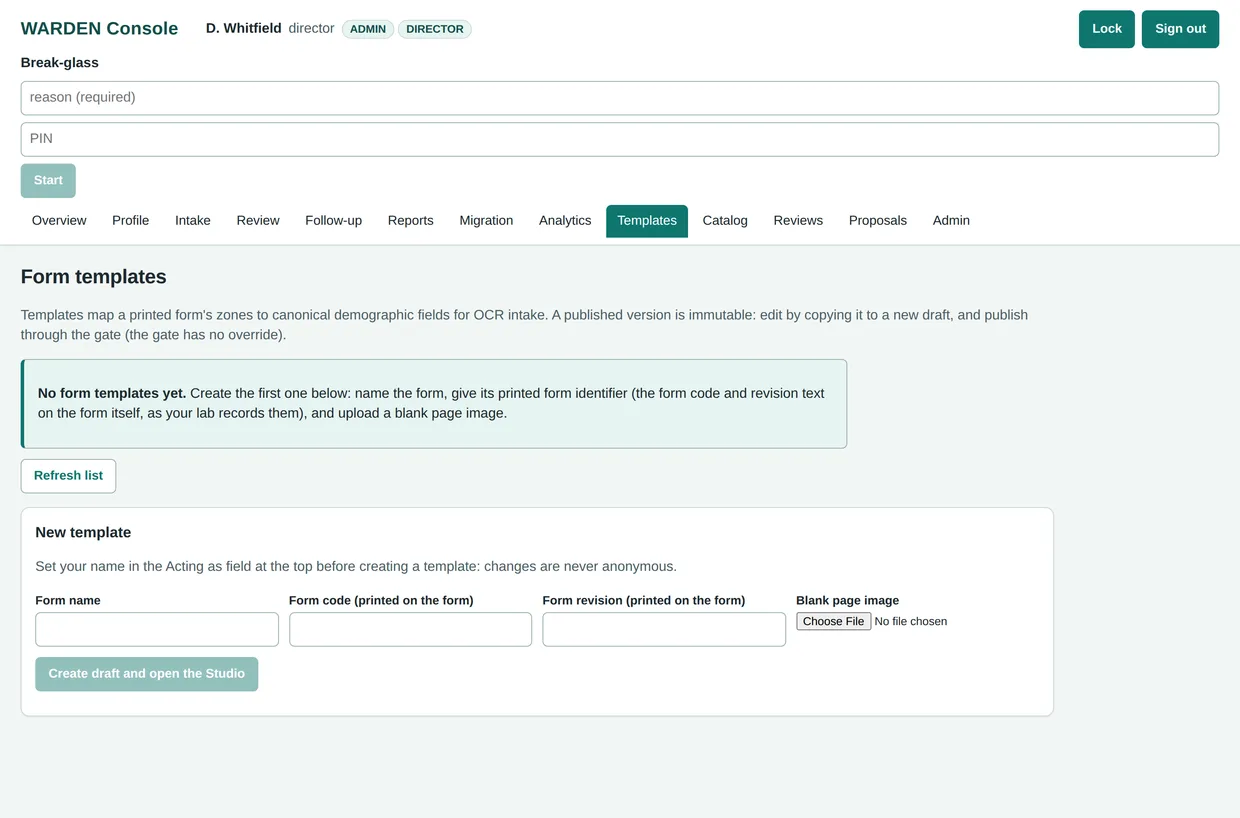
Task: Click the Lock button
Action: coord(1106,29)
